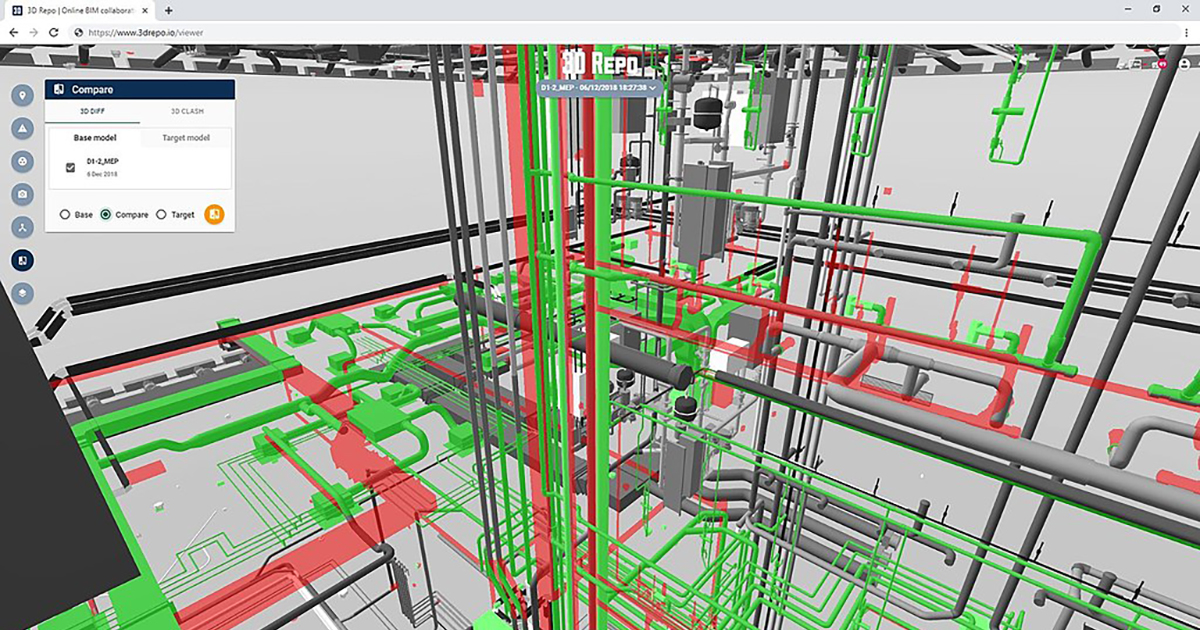Toggle the Compare panel sidebar icon

[22, 260]
